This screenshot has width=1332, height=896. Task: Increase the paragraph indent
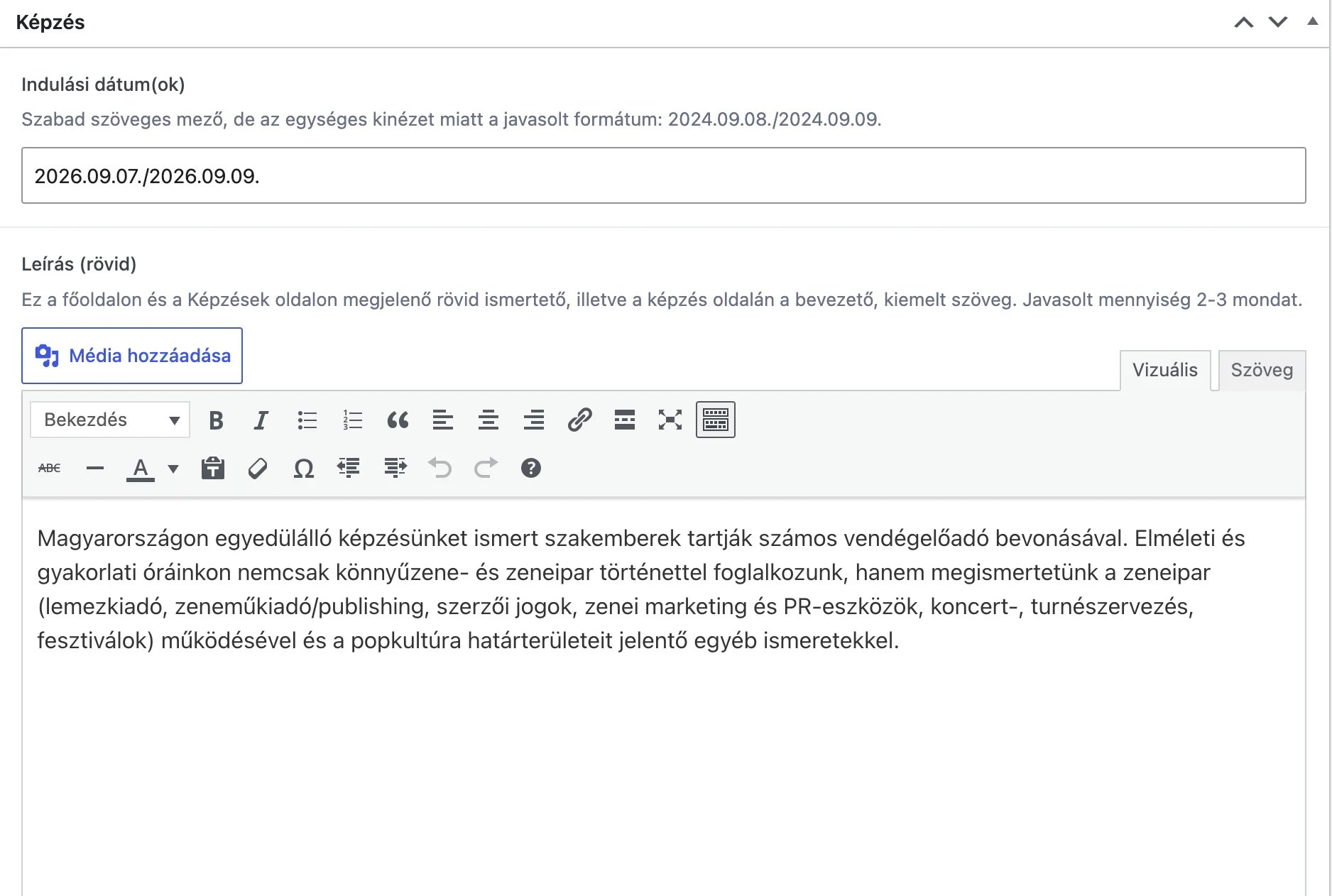point(395,468)
